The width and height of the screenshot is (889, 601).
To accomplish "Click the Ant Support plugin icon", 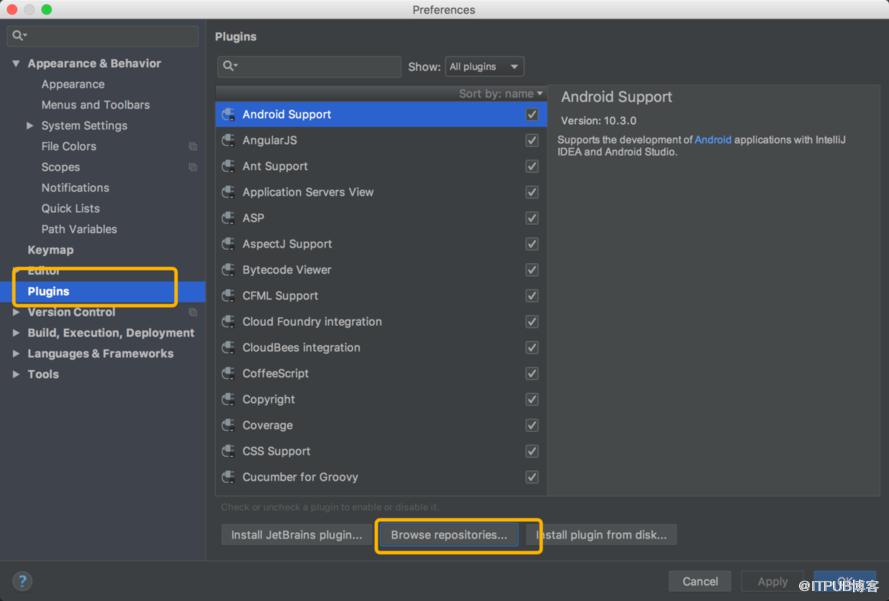I will coord(228,166).
